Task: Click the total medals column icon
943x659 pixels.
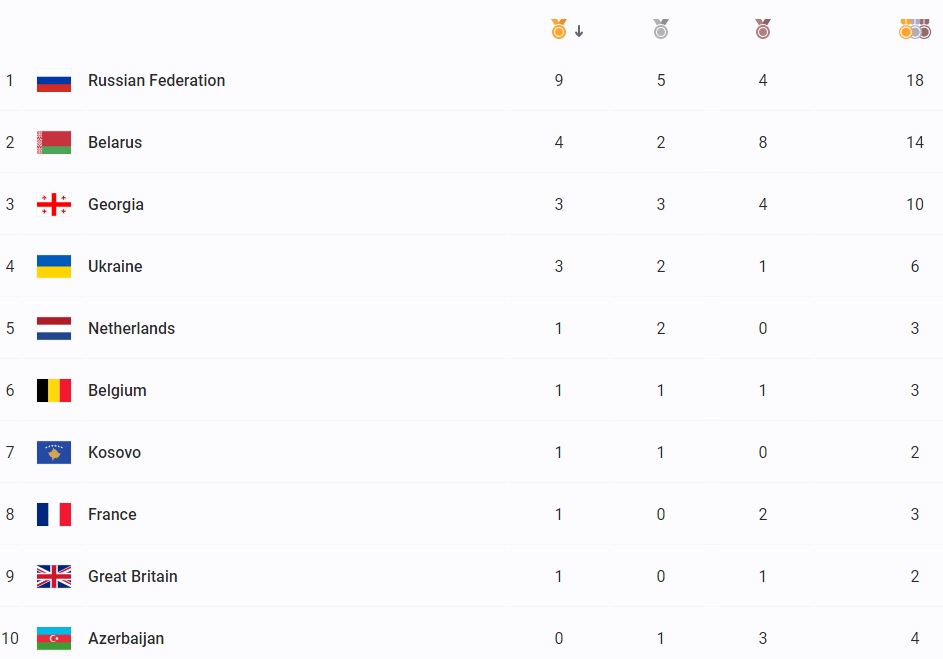Action: (x=915, y=30)
